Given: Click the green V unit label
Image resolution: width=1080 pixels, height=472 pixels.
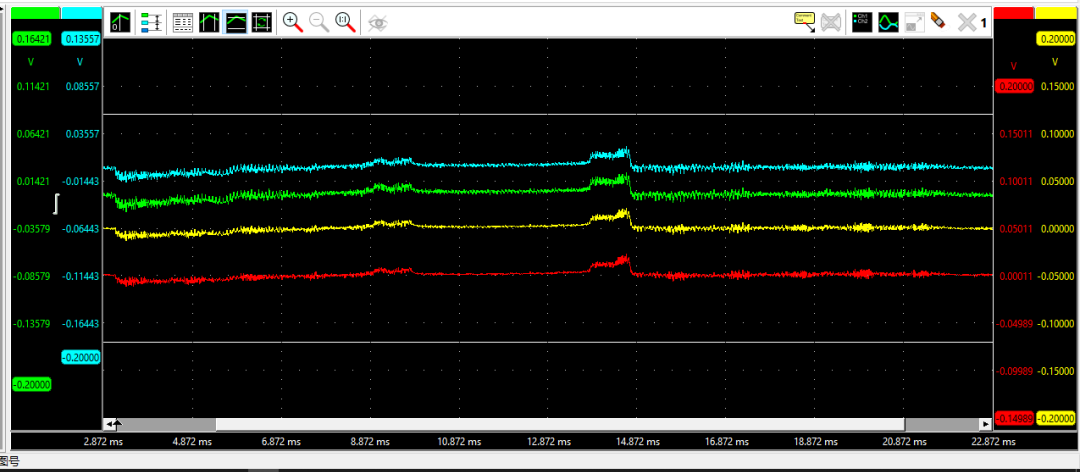Looking at the screenshot, I should [x=30, y=62].
